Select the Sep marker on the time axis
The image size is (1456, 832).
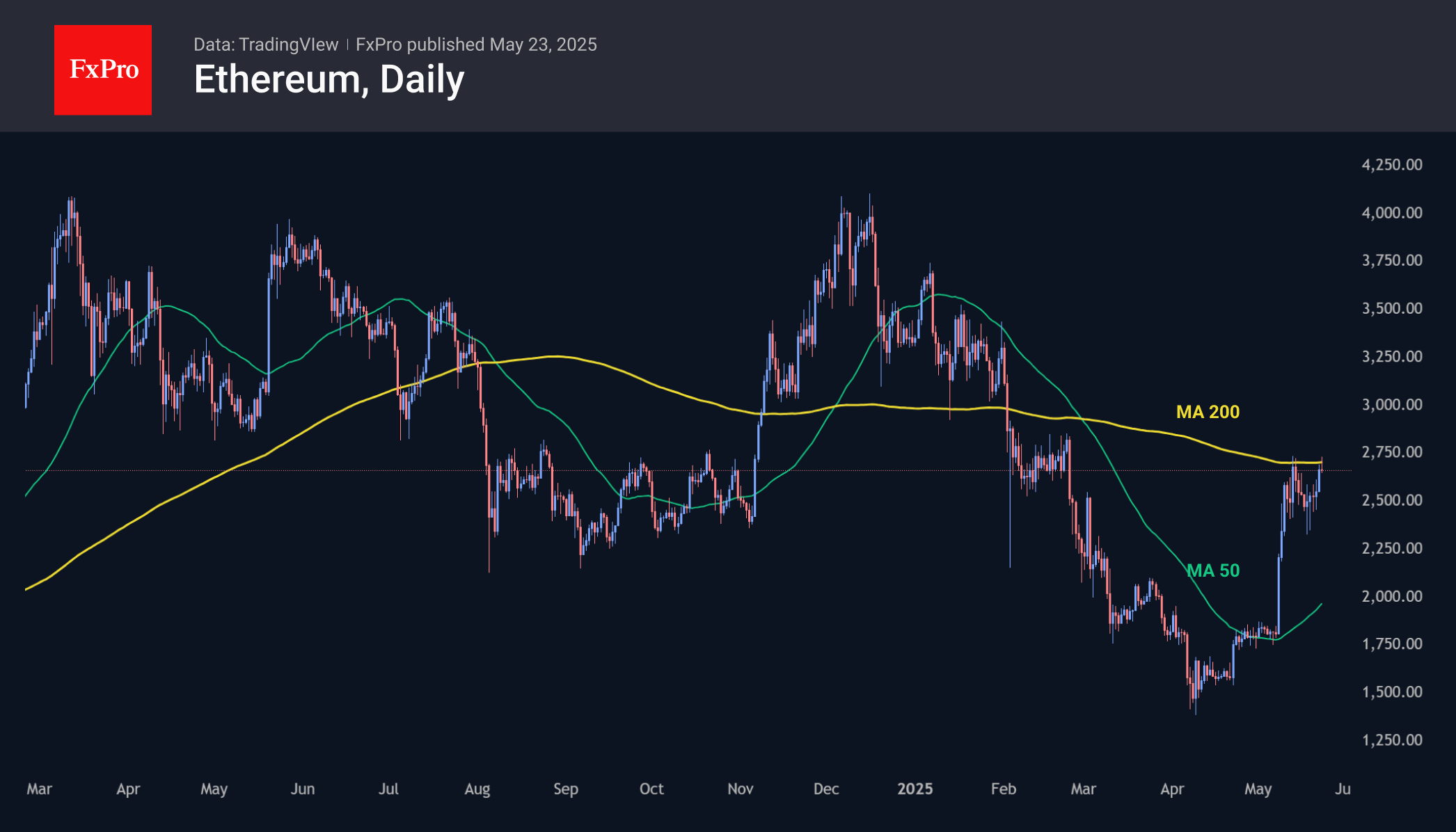point(566,789)
